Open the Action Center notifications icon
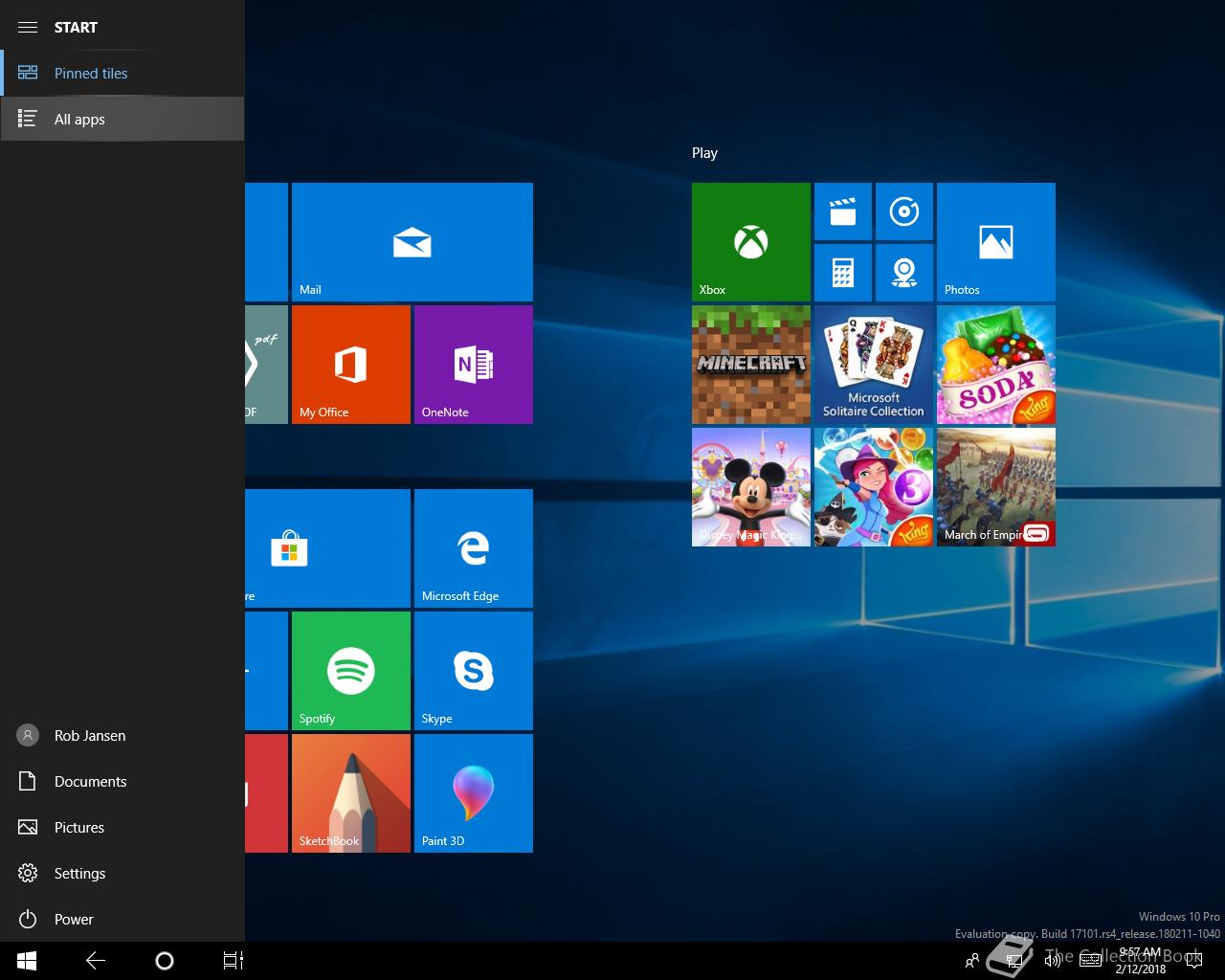1225x980 pixels. 1192,961
